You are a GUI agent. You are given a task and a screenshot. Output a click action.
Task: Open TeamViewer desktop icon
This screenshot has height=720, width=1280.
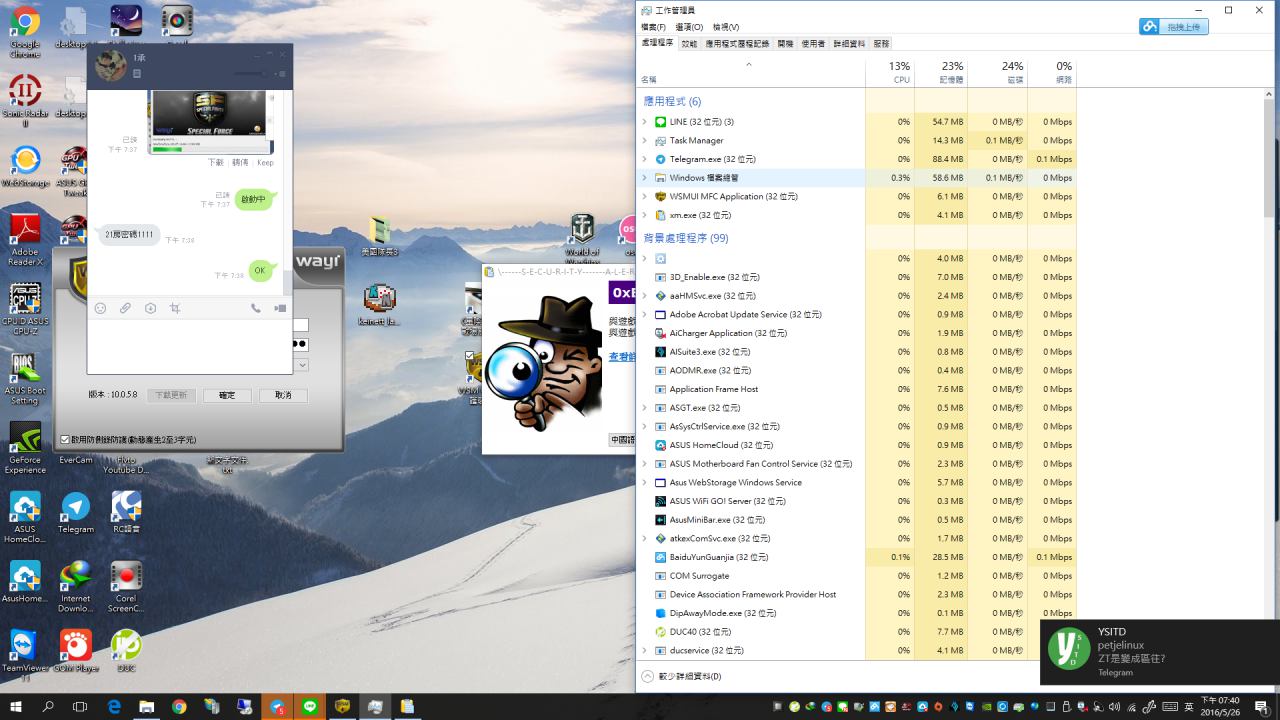coord(24,650)
